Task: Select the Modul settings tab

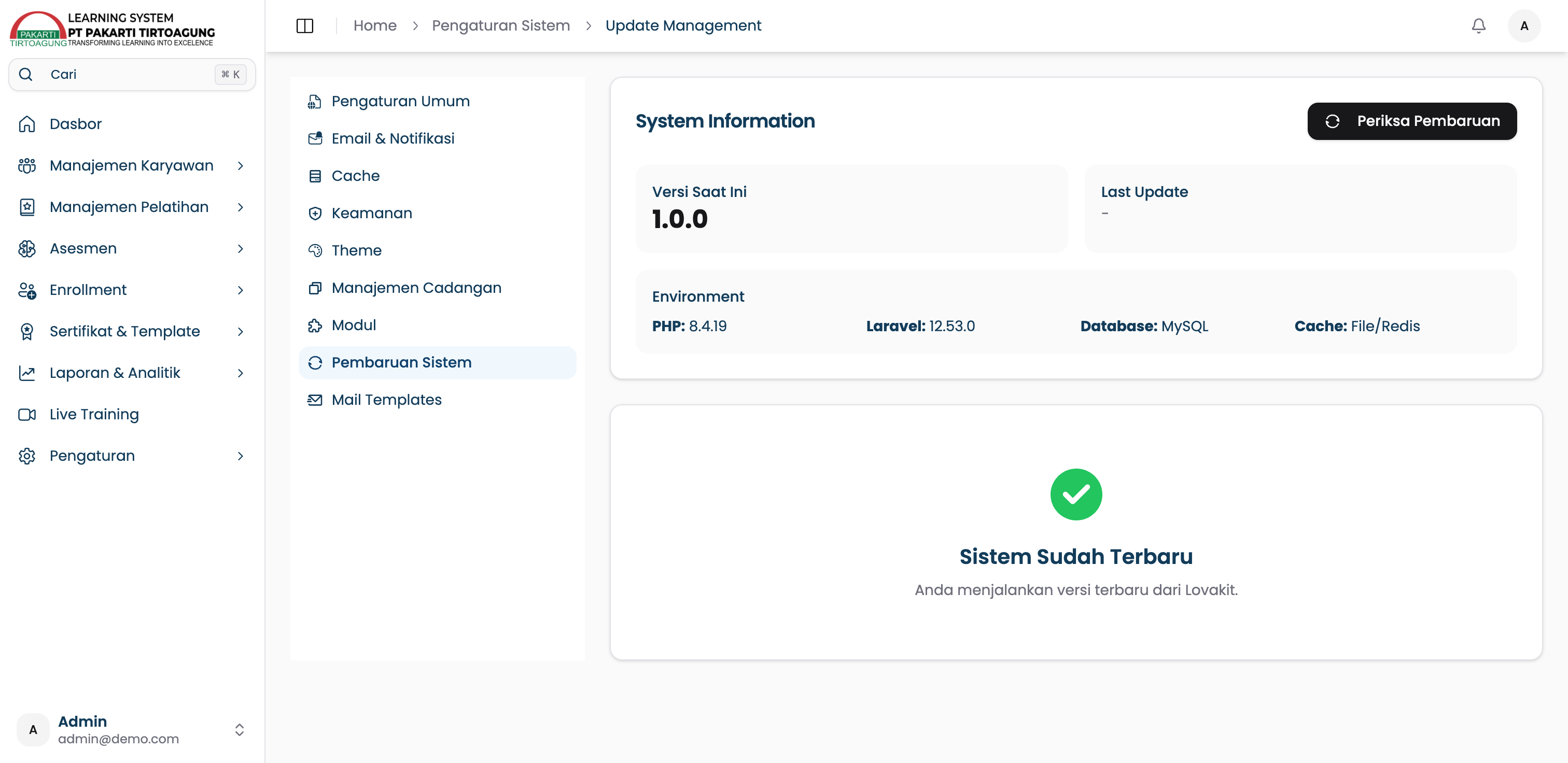Action: [x=437, y=326]
